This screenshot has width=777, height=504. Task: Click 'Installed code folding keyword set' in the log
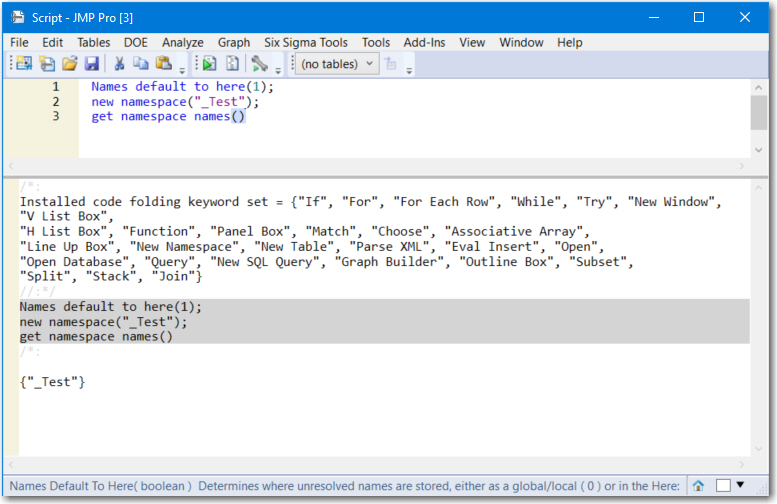pyautogui.click(x=144, y=202)
